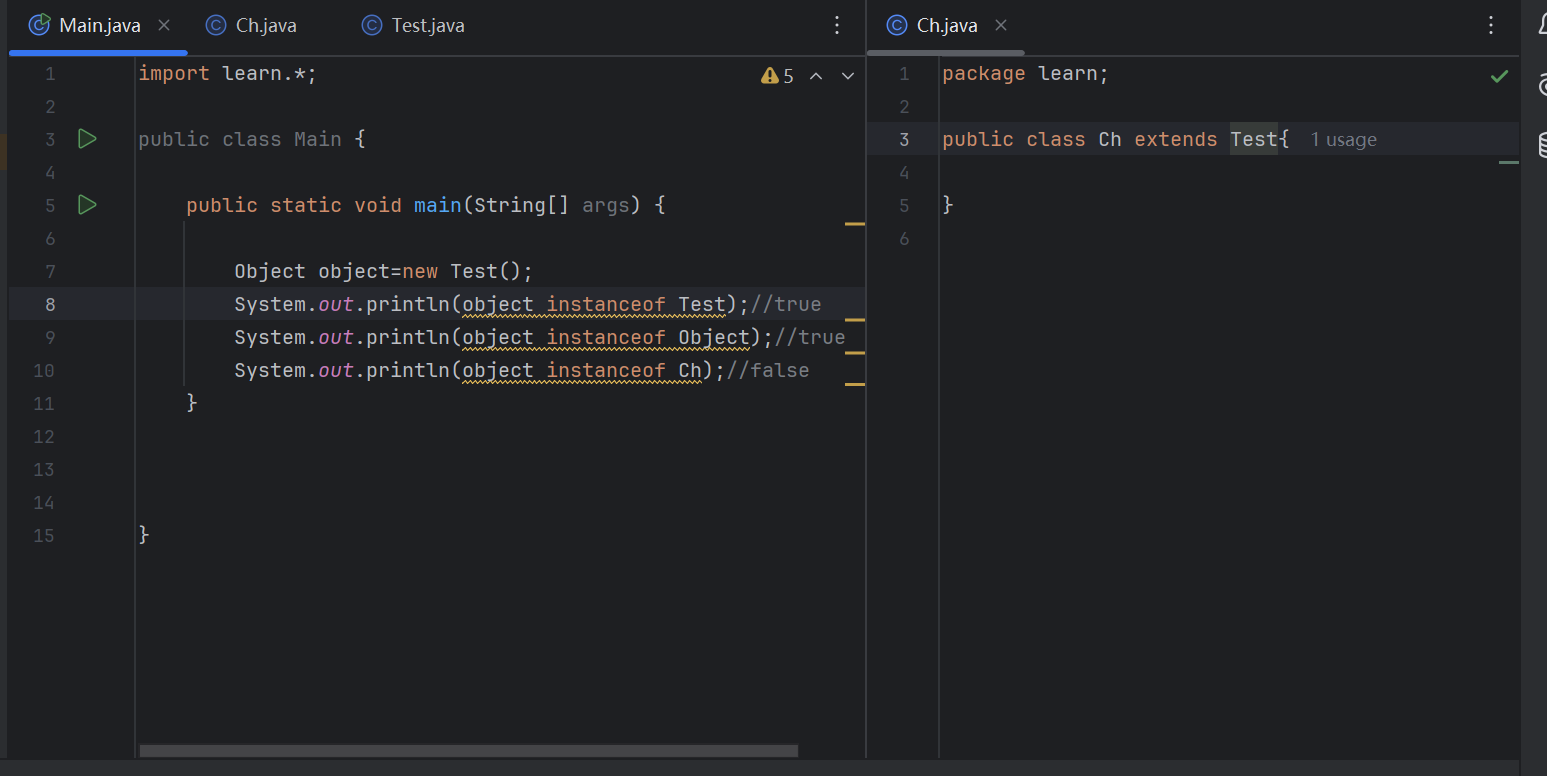Run the main method gutter arrow

pos(87,205)
